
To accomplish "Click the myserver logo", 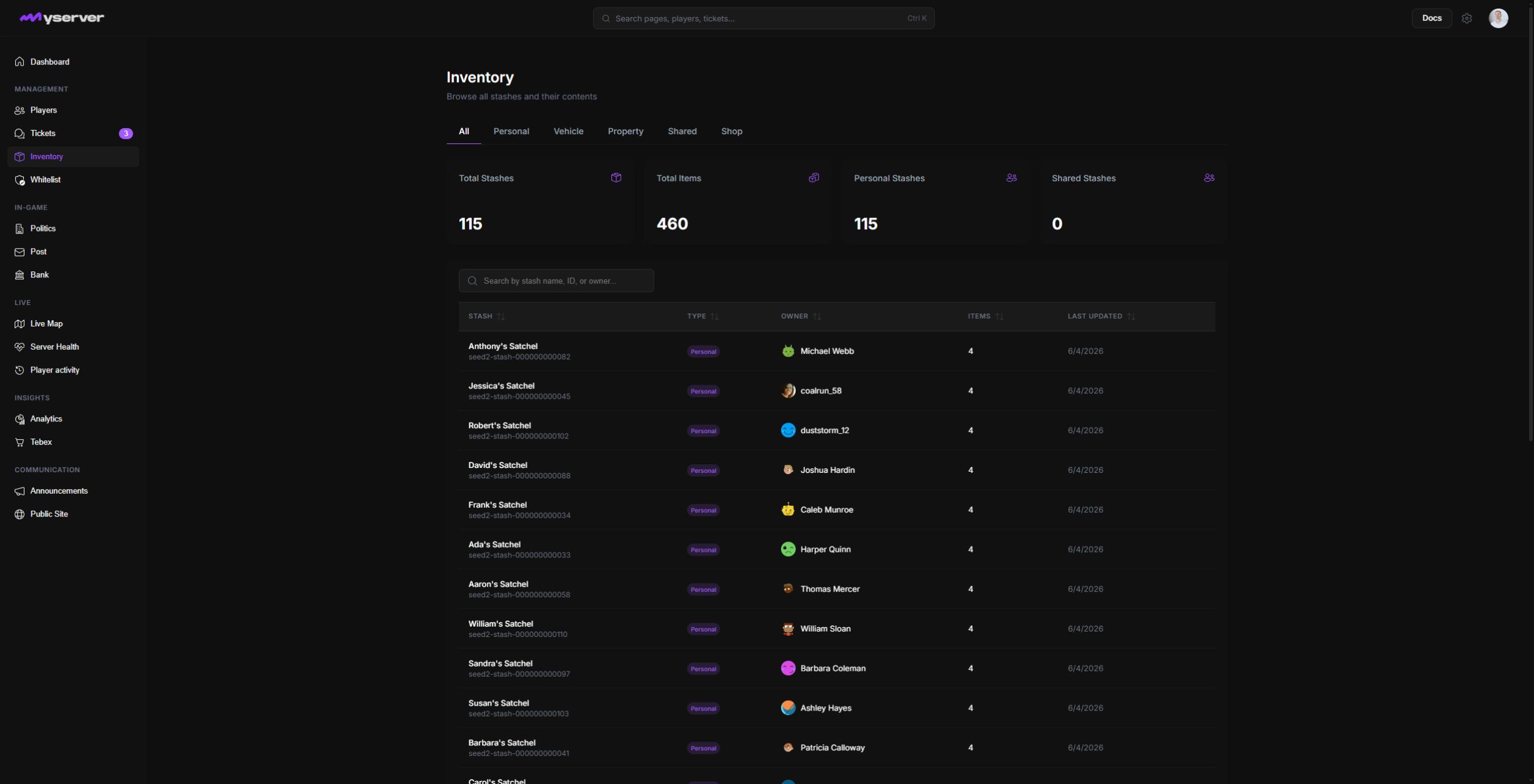I will pyautogui.click(x=62, y=18).
